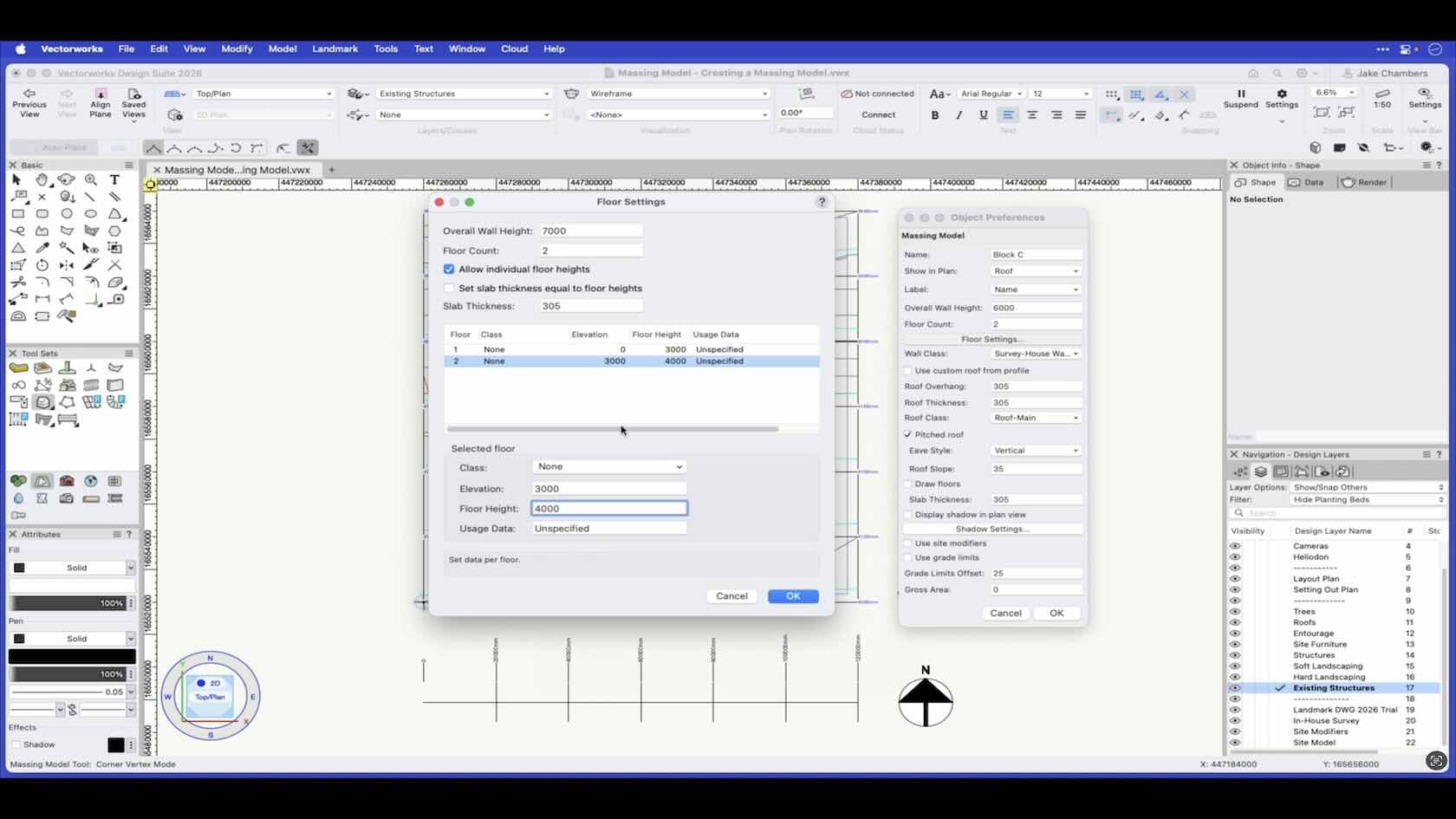Click the Previous View arrow icon
Image resolution: width=1456 pixels, height=819 pixels.
tap(29, 94)
